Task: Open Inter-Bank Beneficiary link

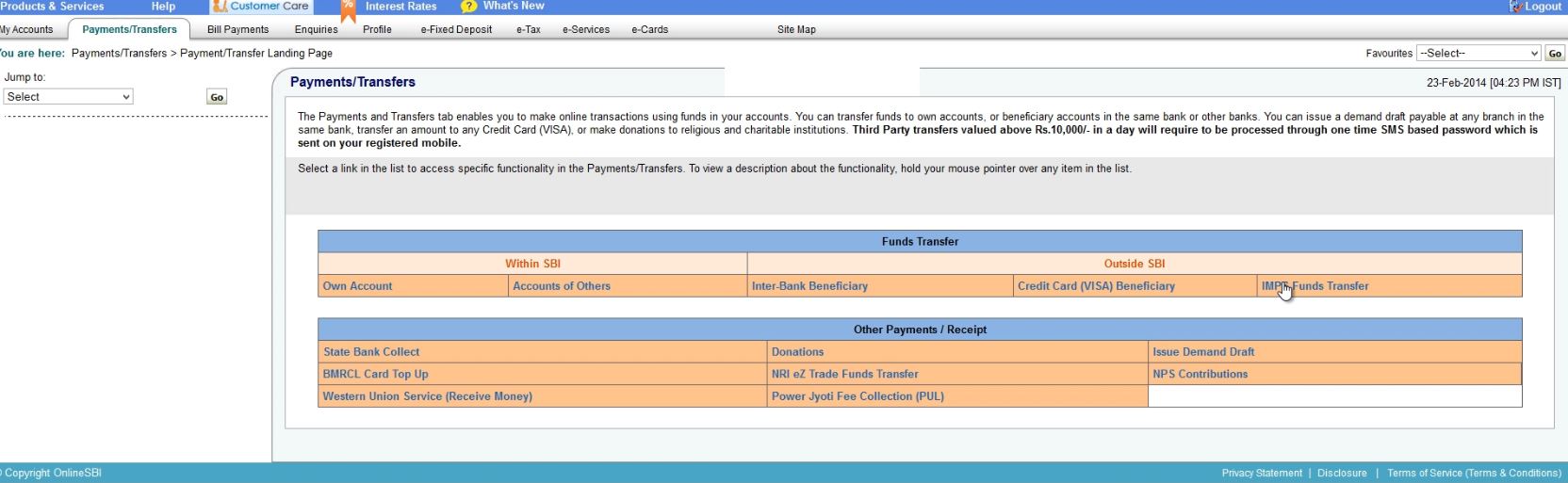Action: click(809, 286)
